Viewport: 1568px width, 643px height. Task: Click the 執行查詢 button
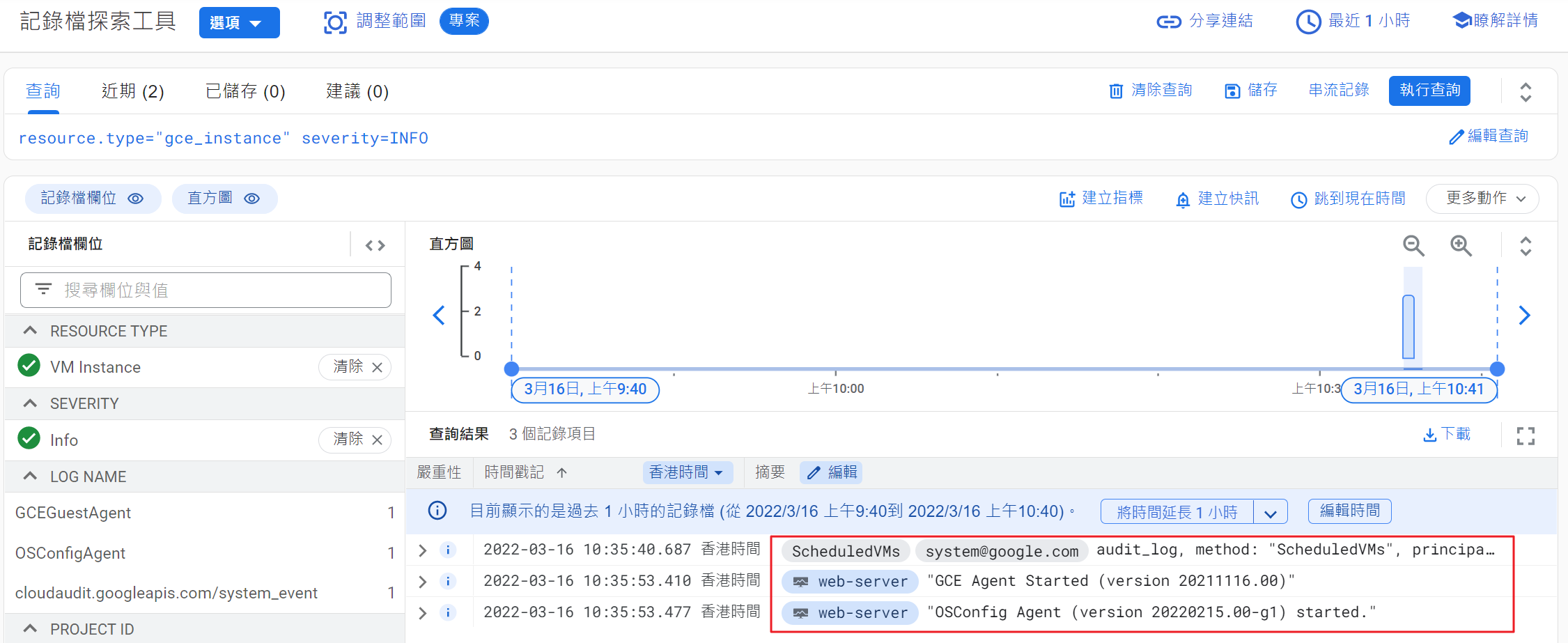click(x=1429, y=91)
